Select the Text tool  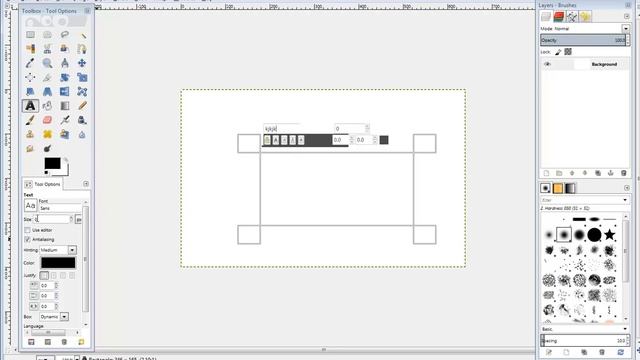pos(30,106)
